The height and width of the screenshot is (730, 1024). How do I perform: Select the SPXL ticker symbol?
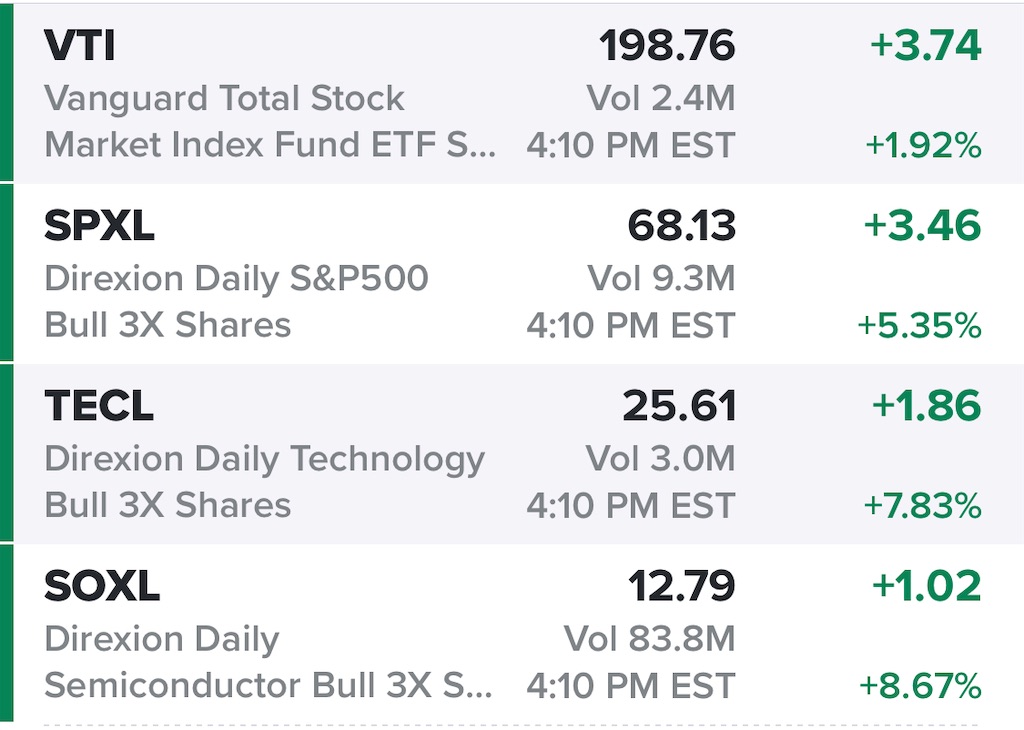coord(99,227)
